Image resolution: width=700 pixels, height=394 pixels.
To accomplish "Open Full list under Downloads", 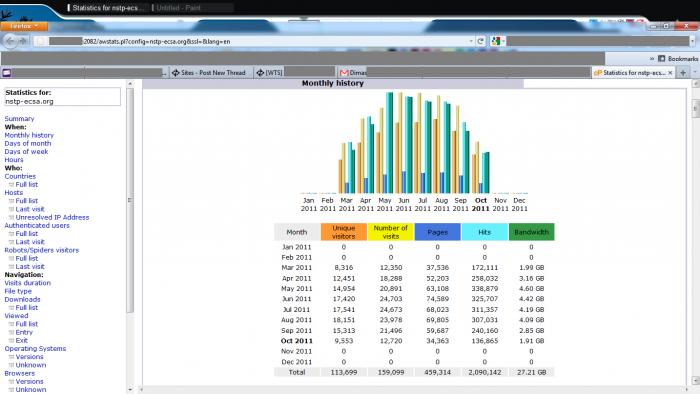I will (x=27, y=307).
